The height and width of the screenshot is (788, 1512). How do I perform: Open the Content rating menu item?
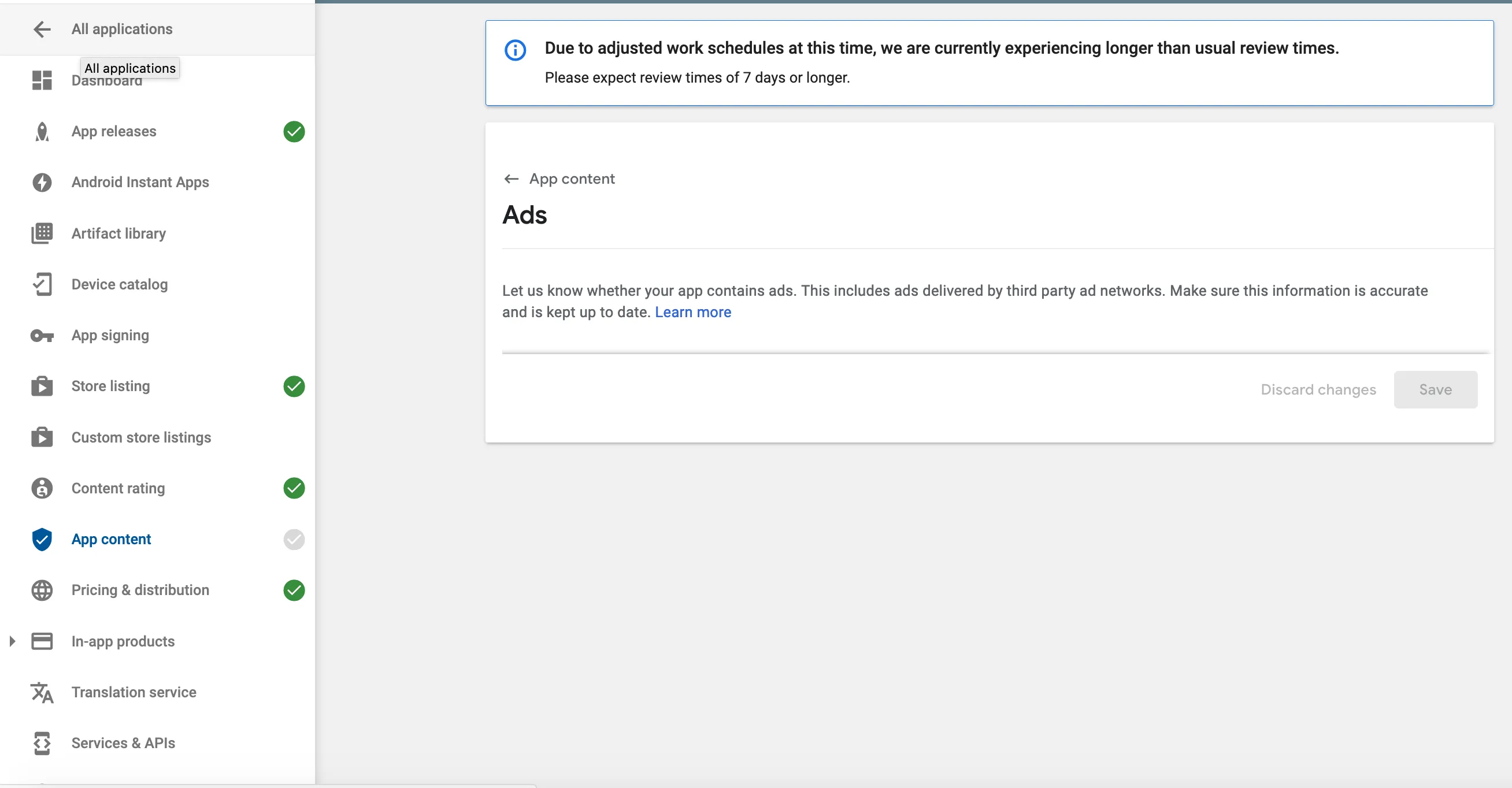pos(118,488)
